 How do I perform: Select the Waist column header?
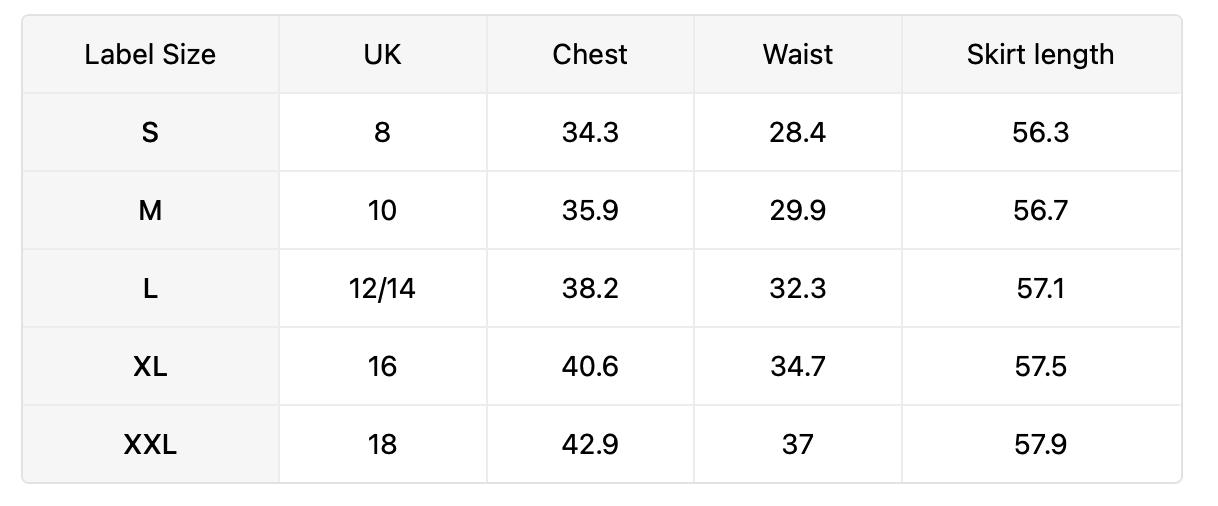(x=798, y=54)
